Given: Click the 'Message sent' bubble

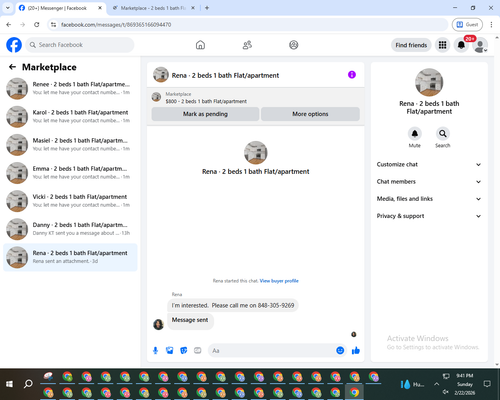Looking at the screenshot, I should 190,320.
